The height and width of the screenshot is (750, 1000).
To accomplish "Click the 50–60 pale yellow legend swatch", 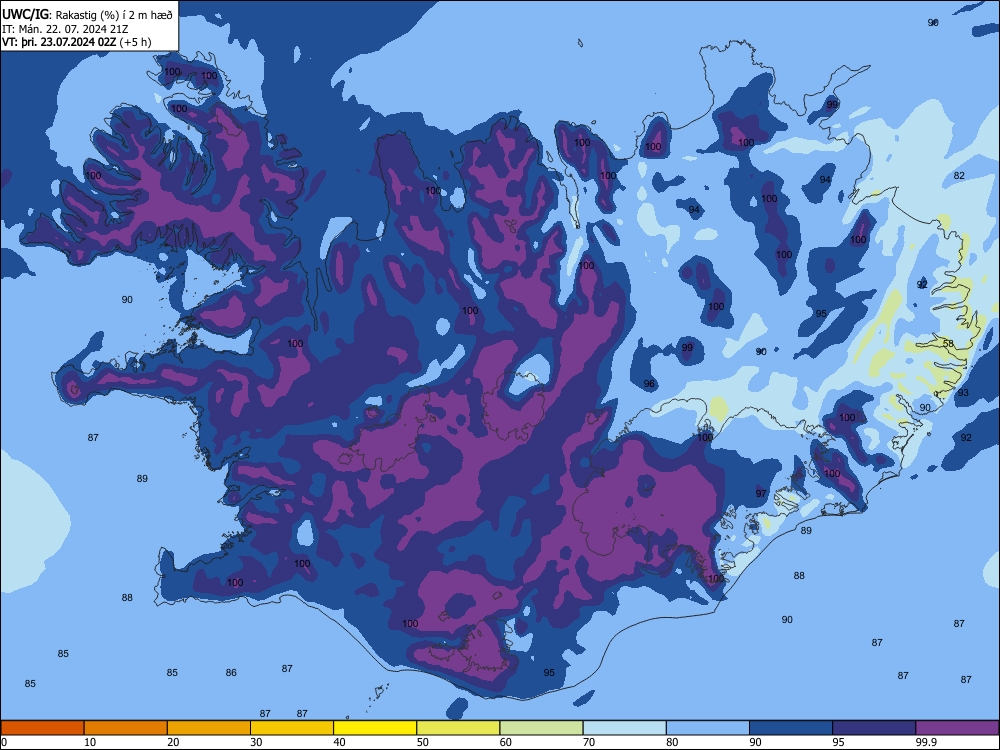I will [x=458, y=728].
